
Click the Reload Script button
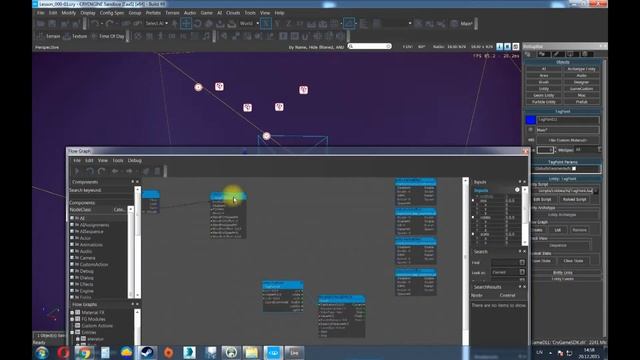tap(574, 200)
